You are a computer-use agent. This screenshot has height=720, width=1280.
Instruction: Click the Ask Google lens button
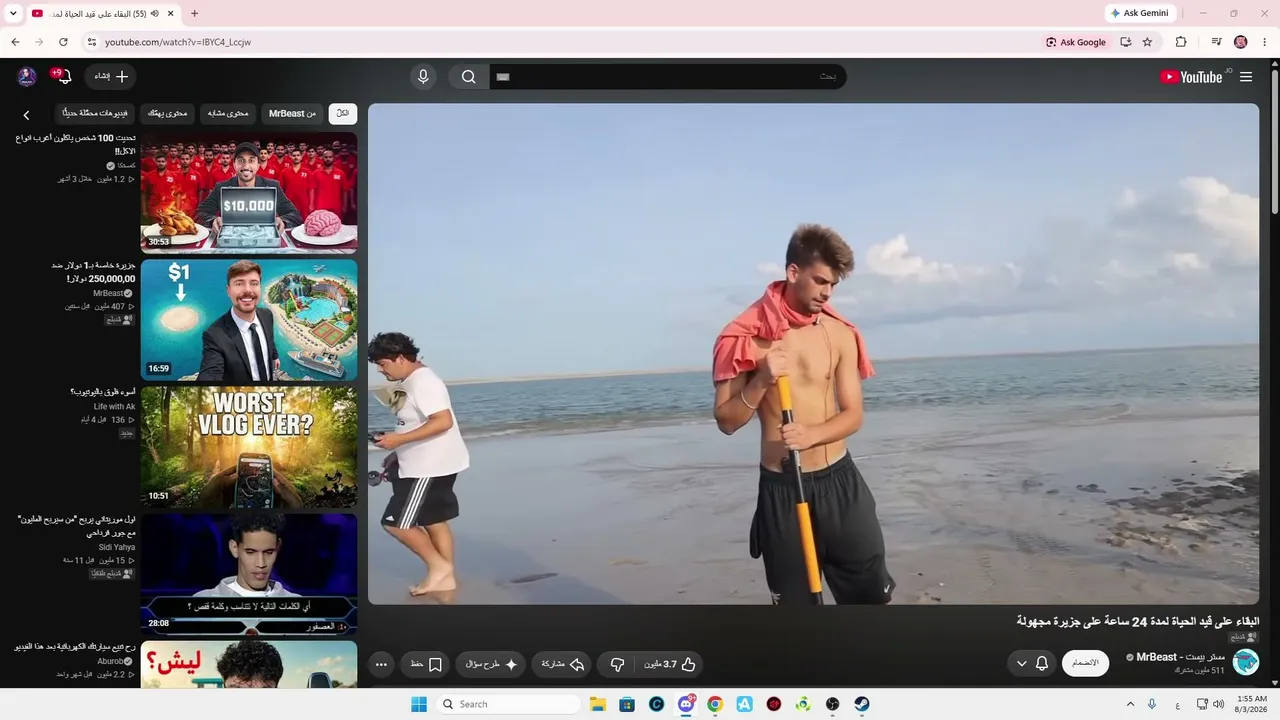(x=1076, y=42)
